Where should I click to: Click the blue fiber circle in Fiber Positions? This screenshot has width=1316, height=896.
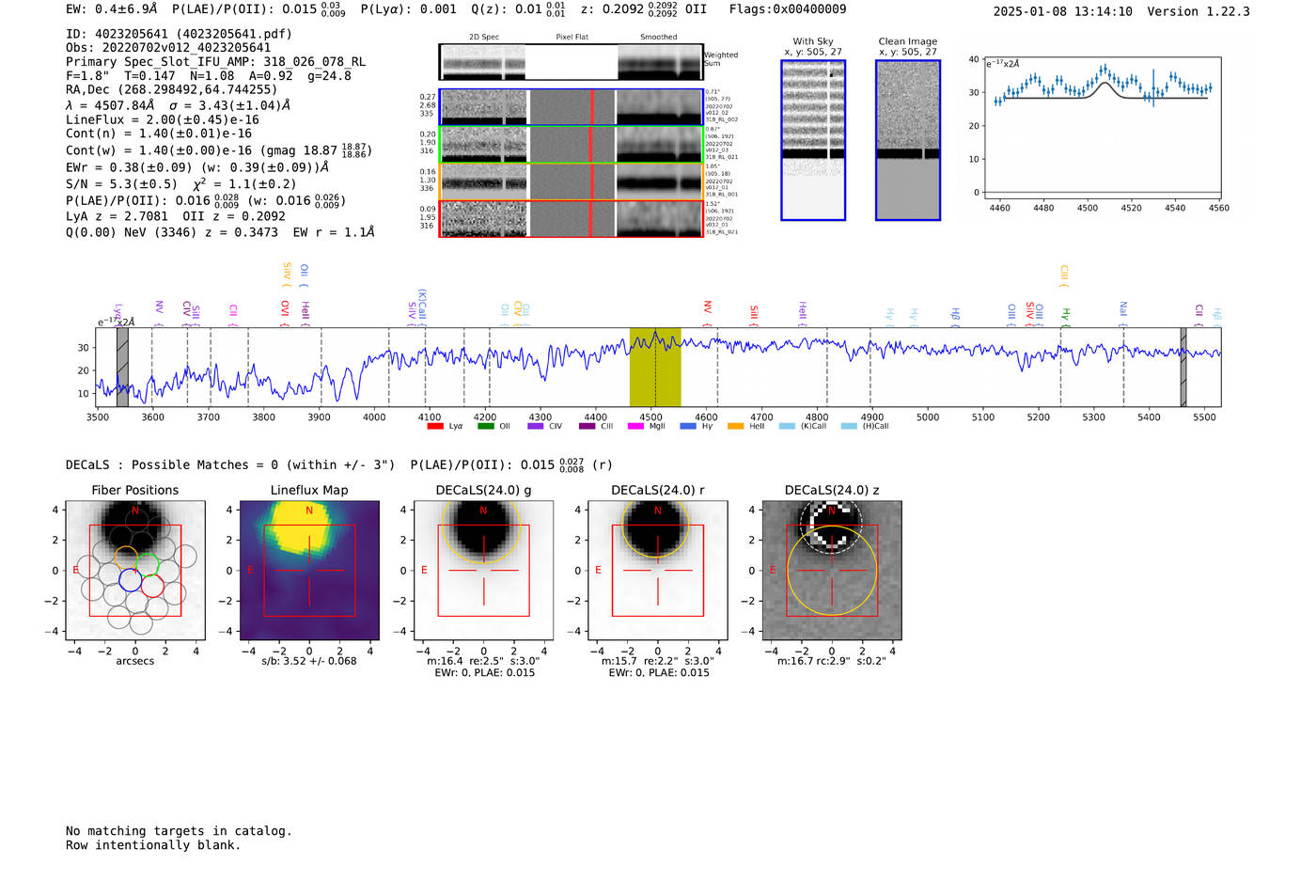(131, 580)
